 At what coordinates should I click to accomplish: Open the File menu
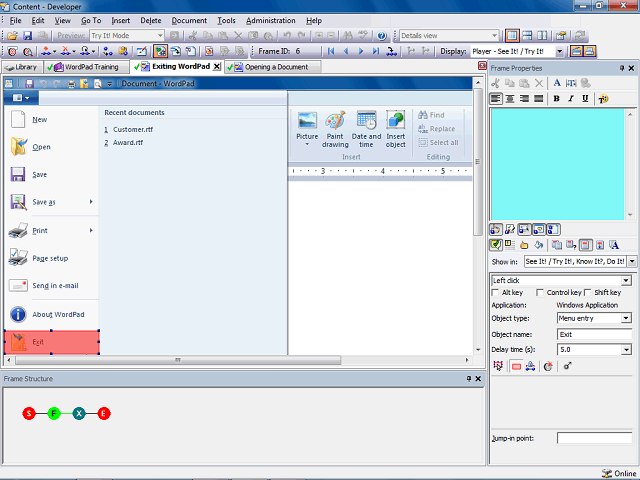tap(16, 20)
